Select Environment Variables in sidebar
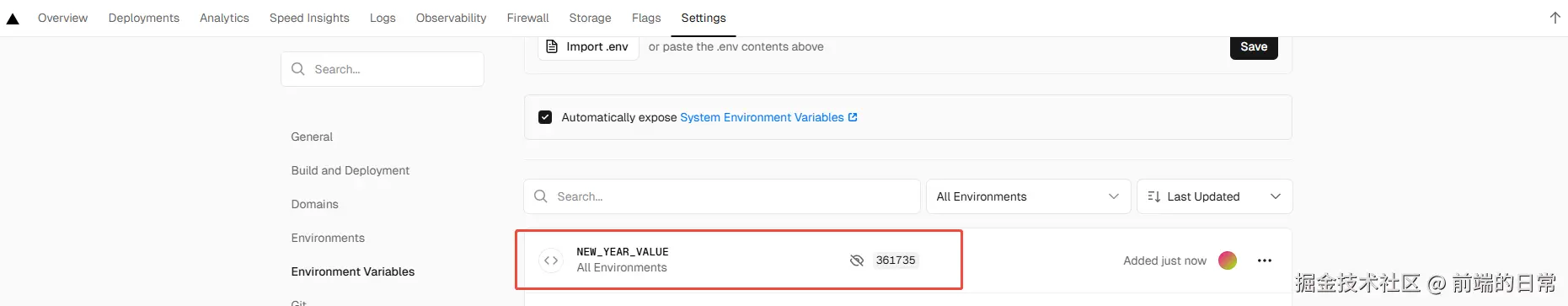The width and height of the screenshot is (1568, 306). point(353,271)
